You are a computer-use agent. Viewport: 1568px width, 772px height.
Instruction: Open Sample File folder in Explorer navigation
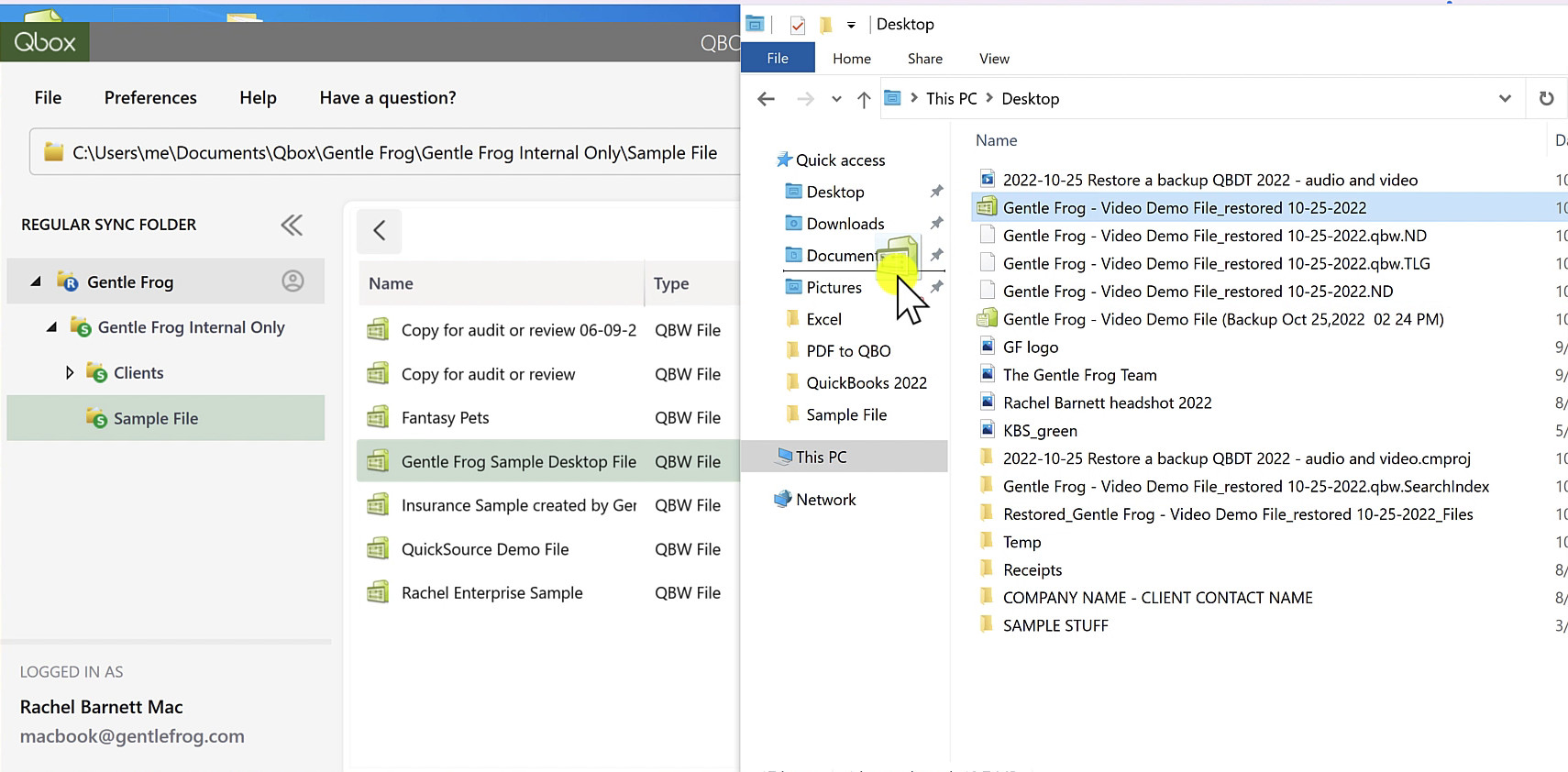846,415
